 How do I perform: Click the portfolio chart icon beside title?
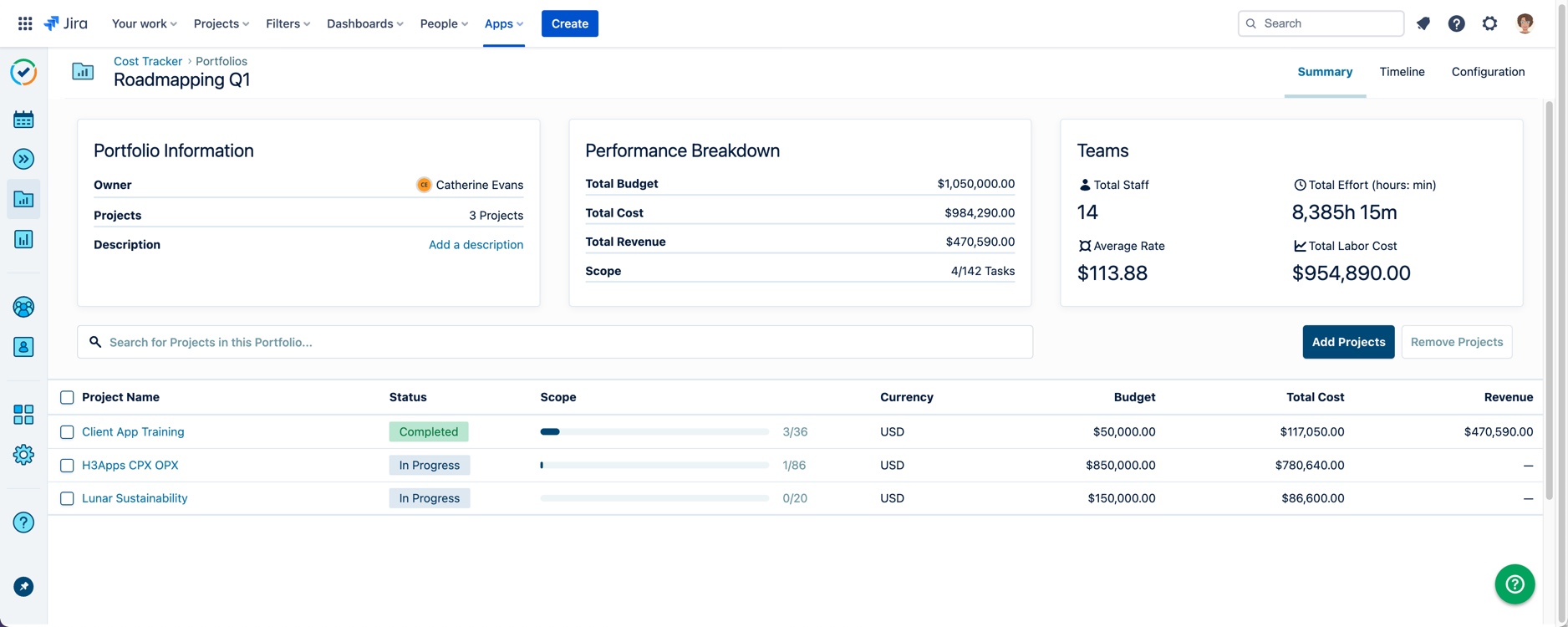coord(83,71)
